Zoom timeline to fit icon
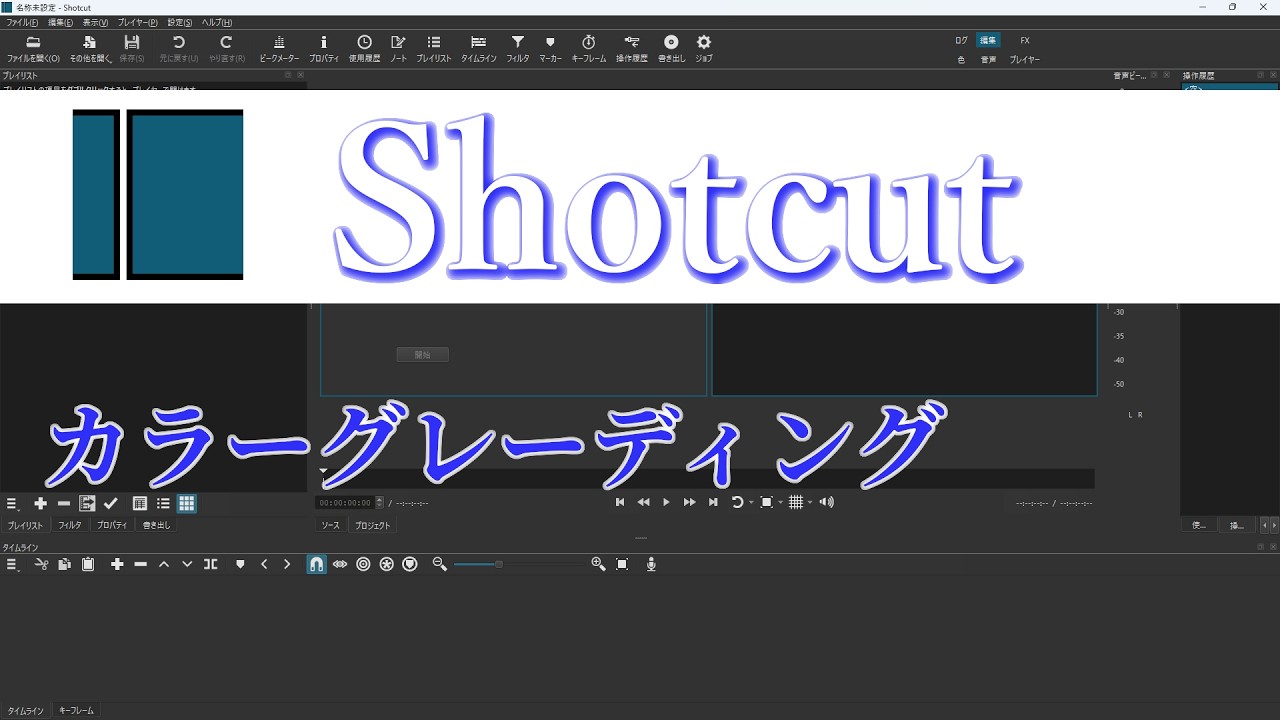The width and height of the screenshot is (1280, 720). (x=622, y=564)
